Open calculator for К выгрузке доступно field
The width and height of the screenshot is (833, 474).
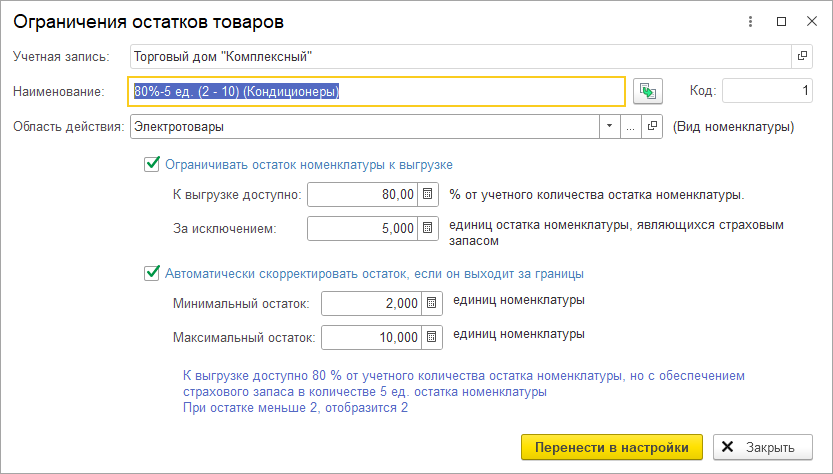click(x=428, y=194)
